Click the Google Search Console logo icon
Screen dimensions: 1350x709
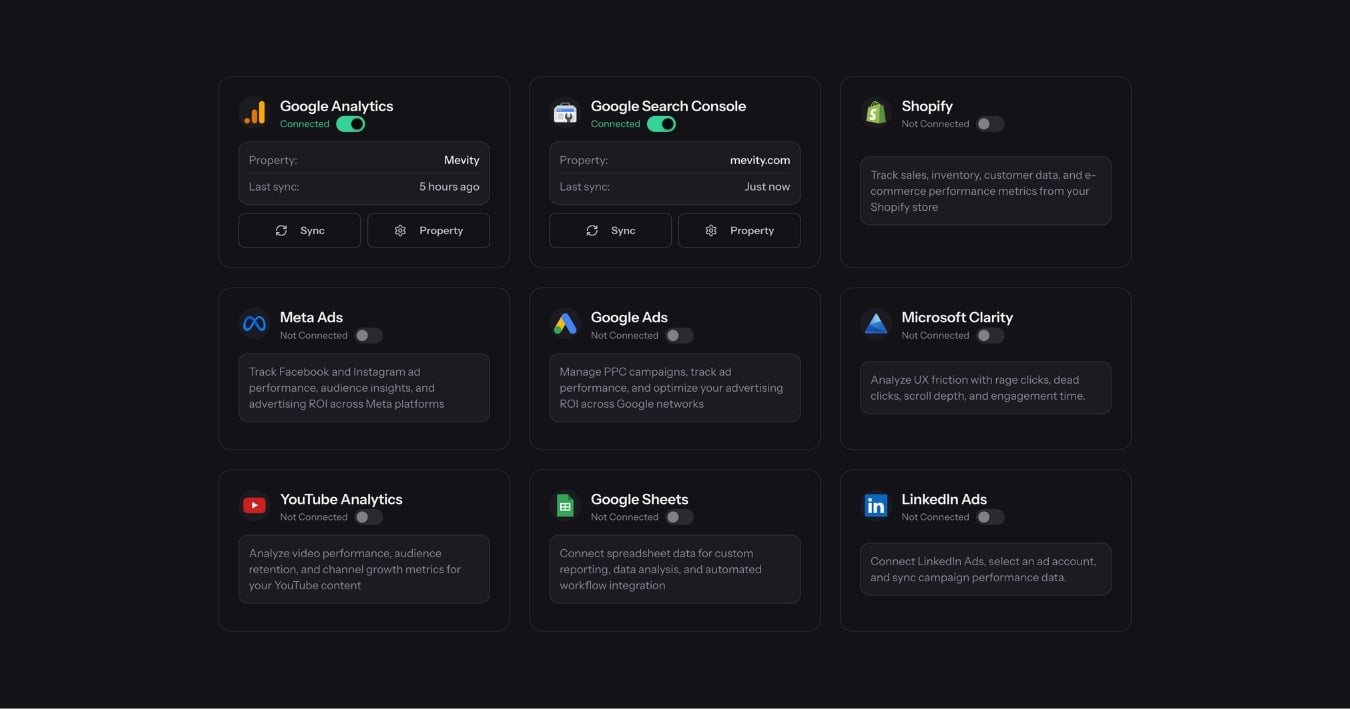click(x=565, y=113)
